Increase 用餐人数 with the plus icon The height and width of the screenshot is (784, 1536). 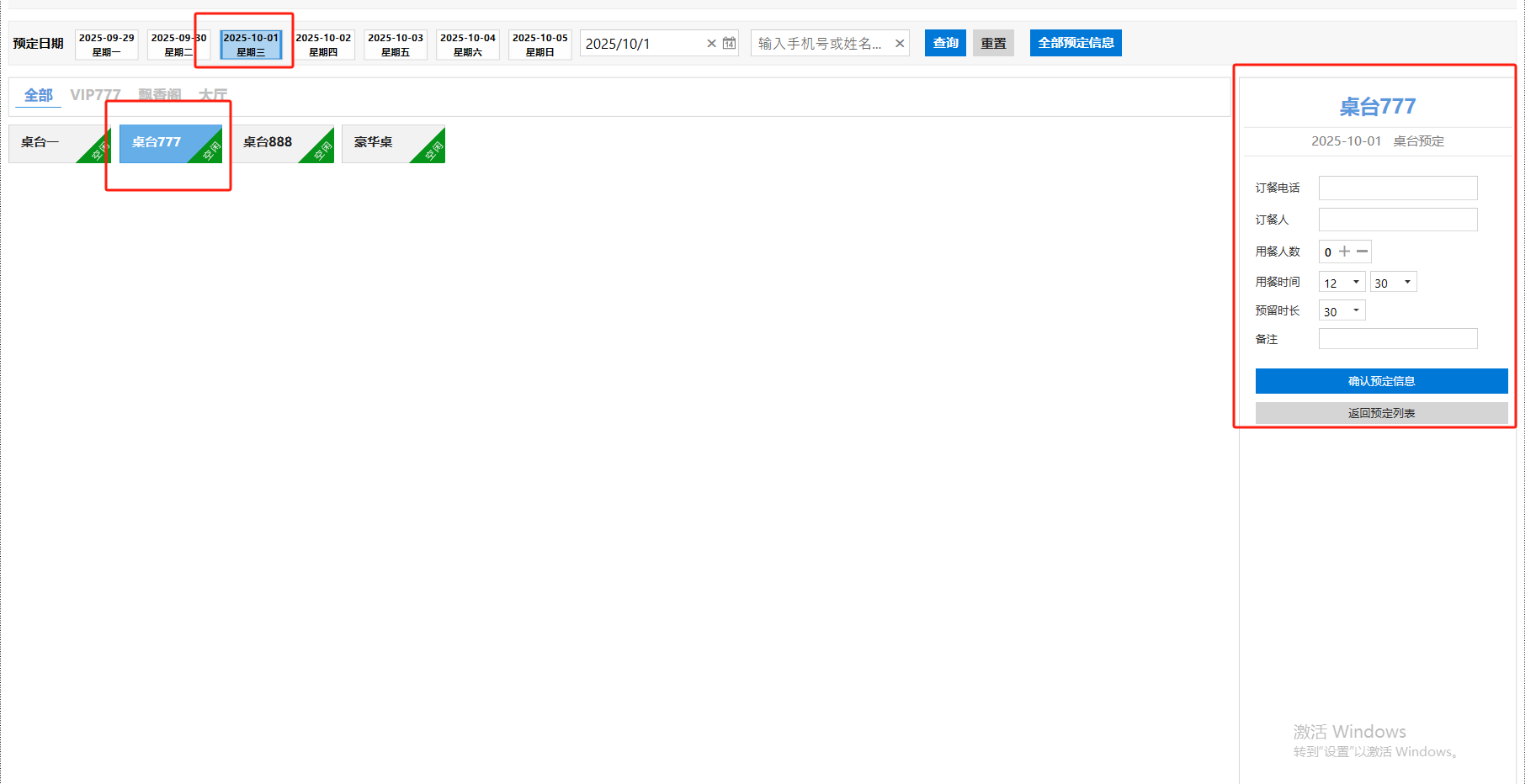[x=1344, y=252]
